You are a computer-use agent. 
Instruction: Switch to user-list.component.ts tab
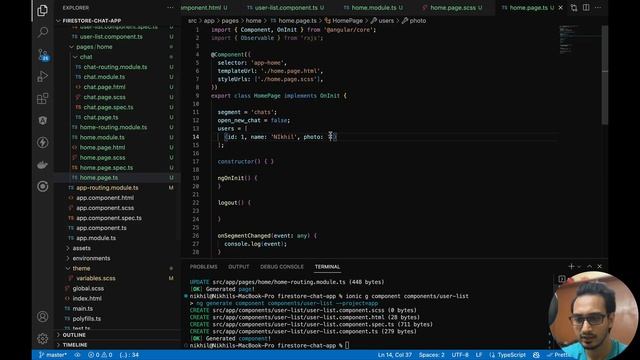coord(285,8)
